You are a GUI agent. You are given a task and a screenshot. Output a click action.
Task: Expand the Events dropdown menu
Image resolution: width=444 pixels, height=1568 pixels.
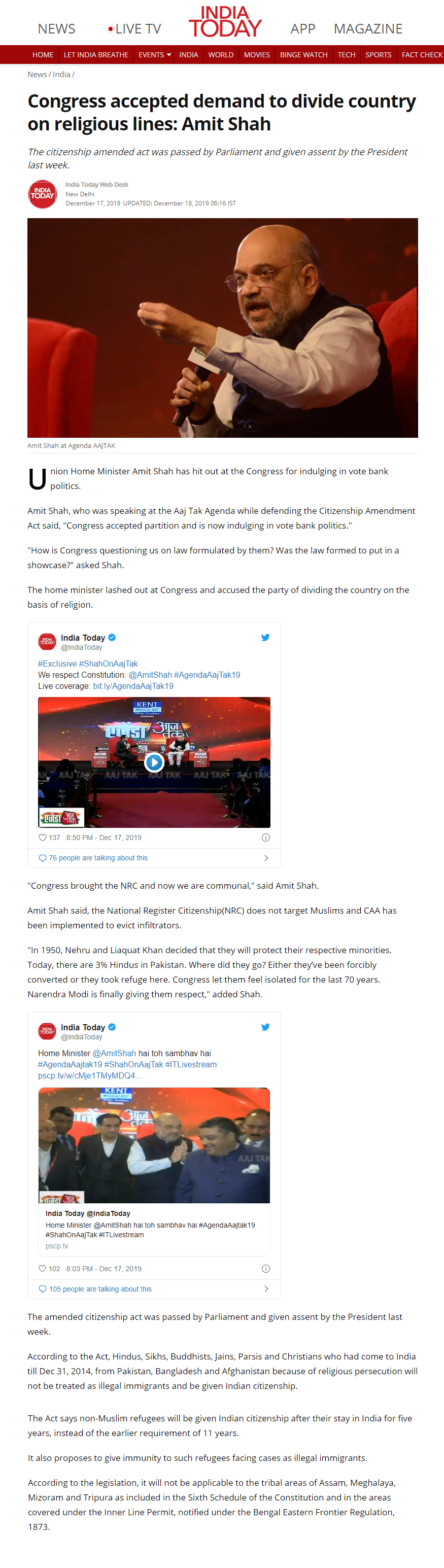[155, 55]
